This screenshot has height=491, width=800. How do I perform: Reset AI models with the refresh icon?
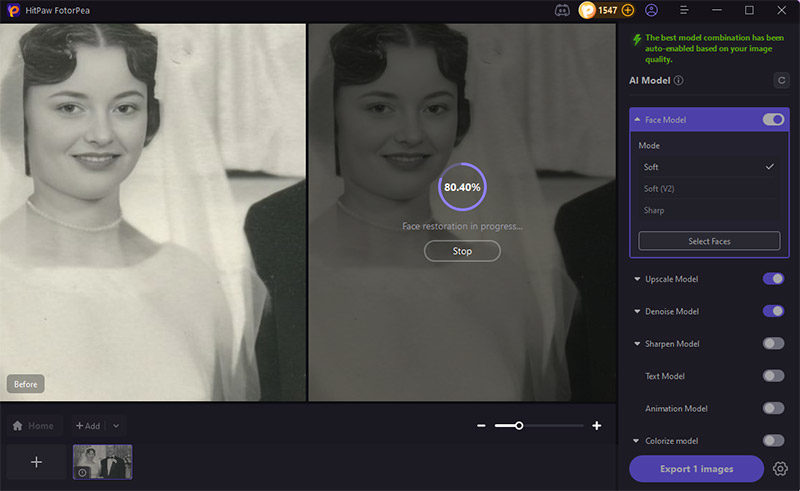[x=781, y=80]
